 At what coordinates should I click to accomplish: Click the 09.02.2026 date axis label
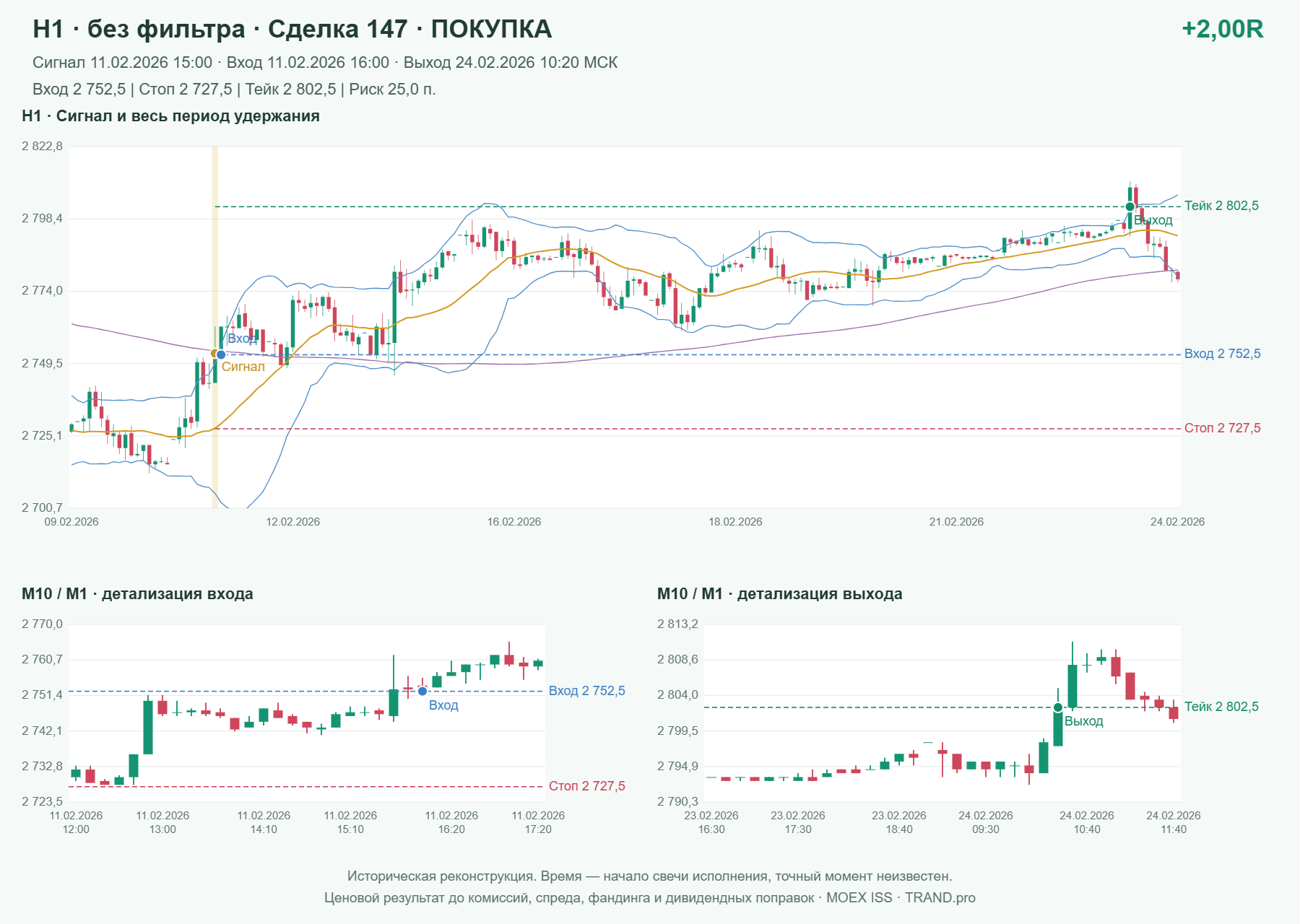point(71,522)
